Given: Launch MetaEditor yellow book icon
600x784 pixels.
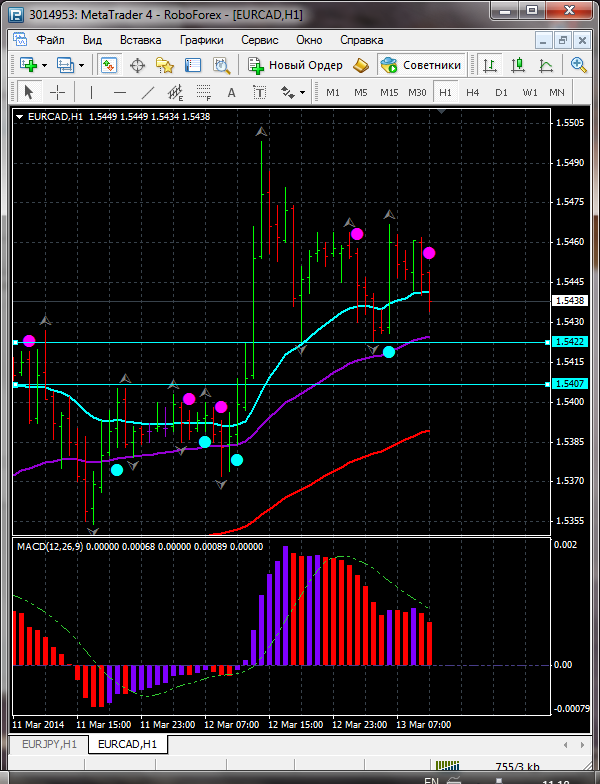Looking at the screenshot, I should click(360, 65).
